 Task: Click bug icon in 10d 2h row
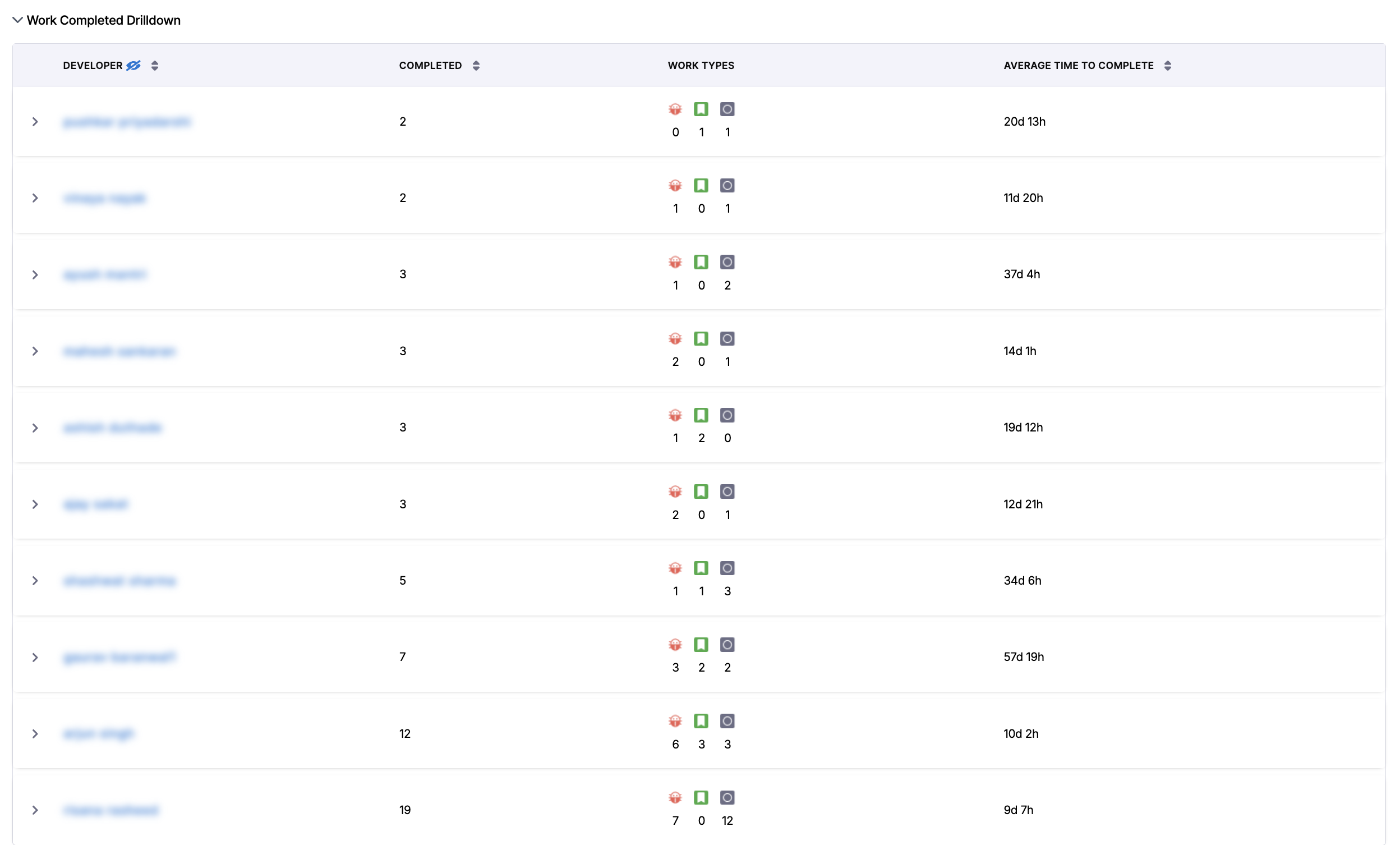tap(675, 721)
